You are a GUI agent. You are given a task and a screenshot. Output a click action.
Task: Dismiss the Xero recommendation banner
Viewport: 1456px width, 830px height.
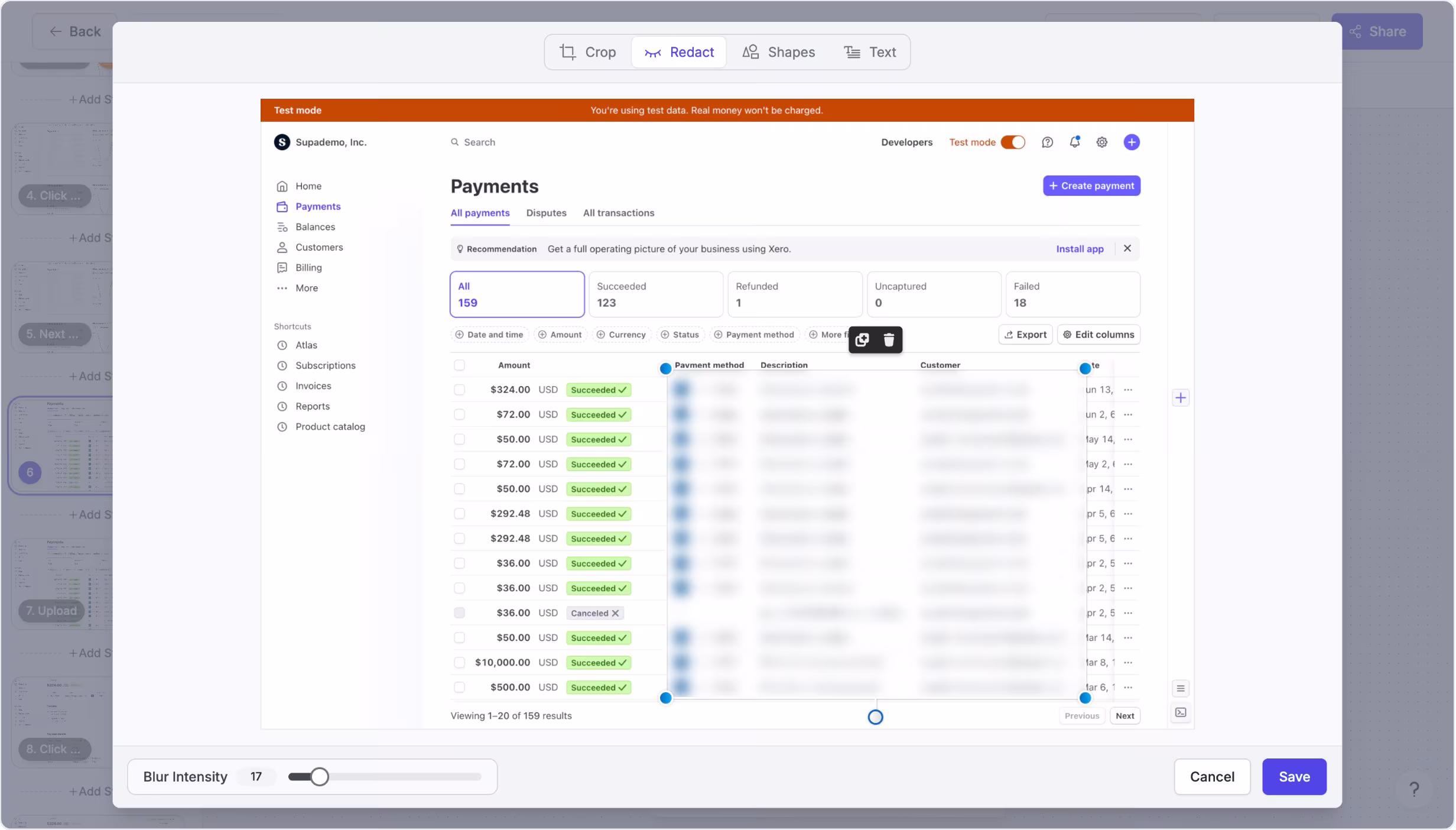click(x=1127, y=248)
